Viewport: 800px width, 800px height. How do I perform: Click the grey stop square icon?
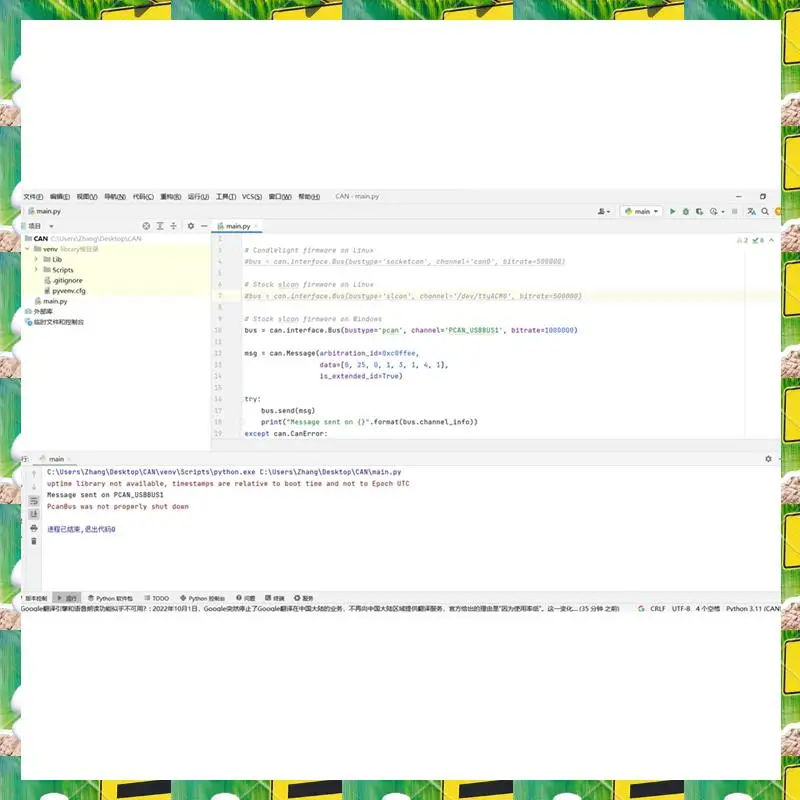pyautogui.click(x=735, y=211)
